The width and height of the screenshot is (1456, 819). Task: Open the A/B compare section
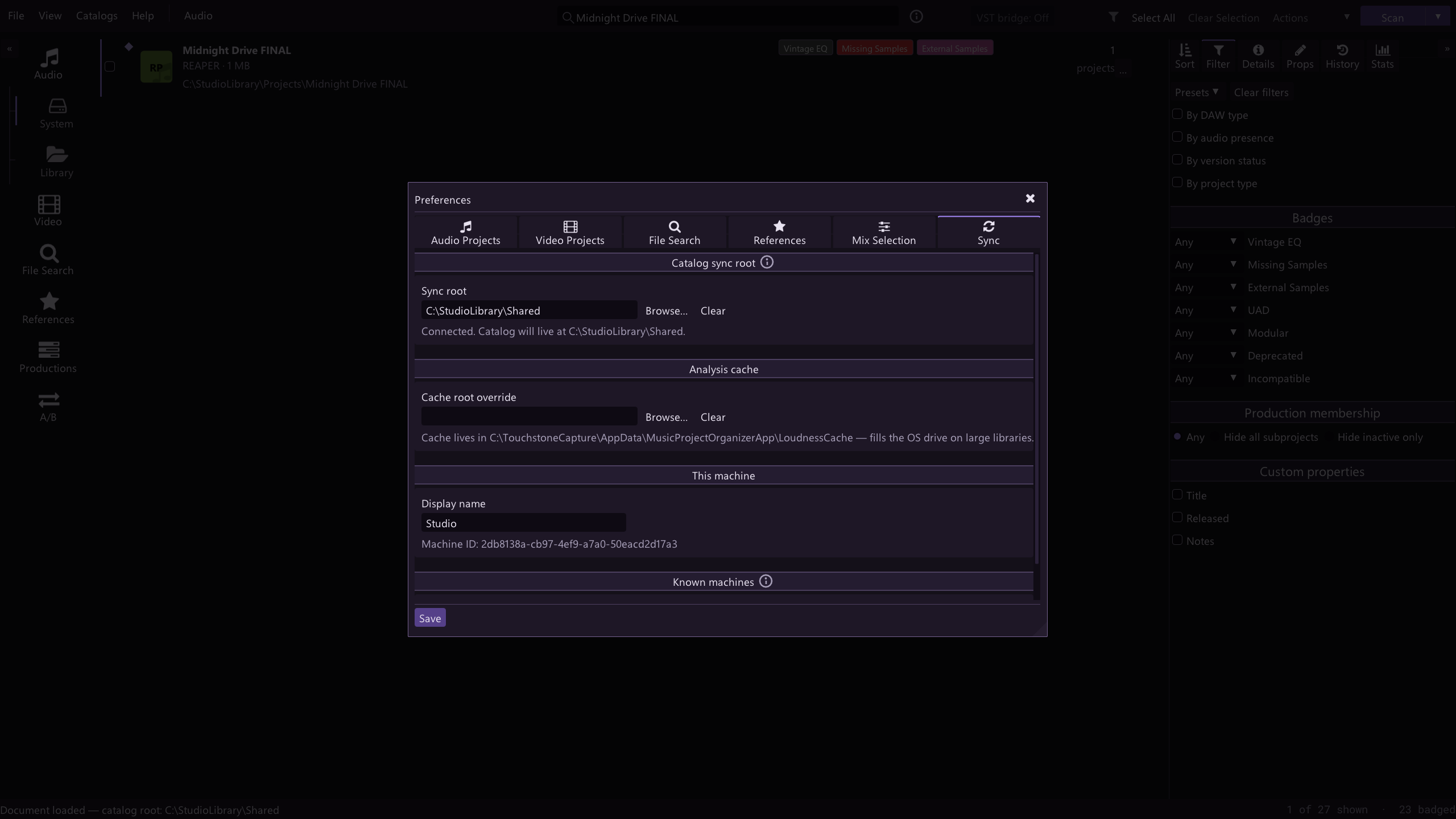click(48, 407)
